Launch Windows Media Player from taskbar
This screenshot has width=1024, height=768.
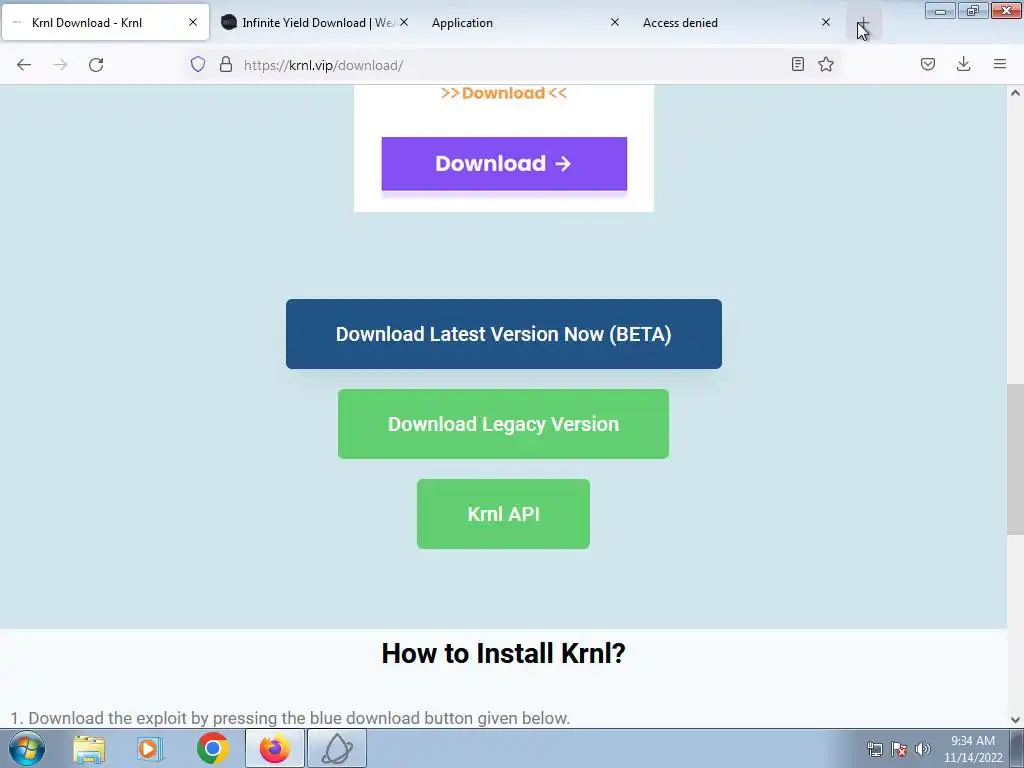click(x=150, y=748)
